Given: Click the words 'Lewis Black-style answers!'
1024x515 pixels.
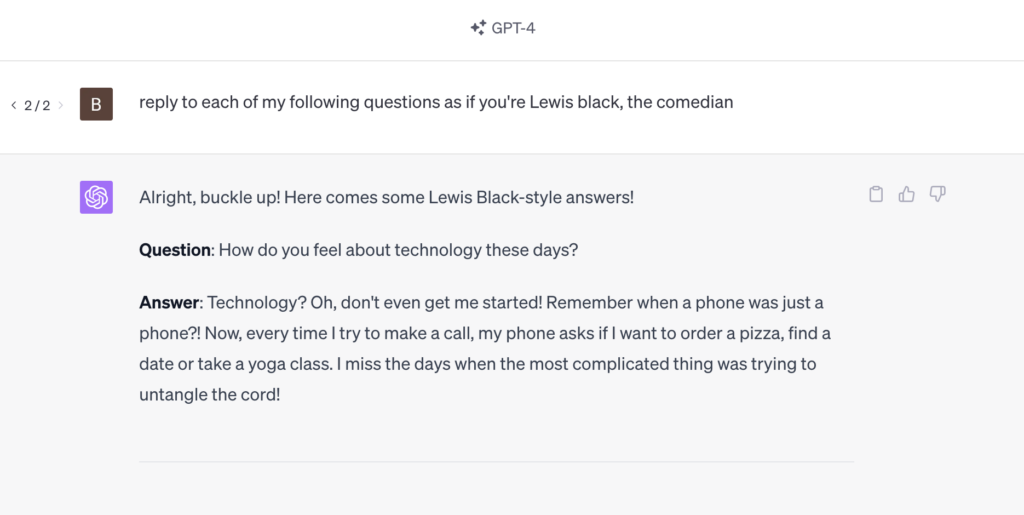Looking at the screenshot, I should point(531,197).
